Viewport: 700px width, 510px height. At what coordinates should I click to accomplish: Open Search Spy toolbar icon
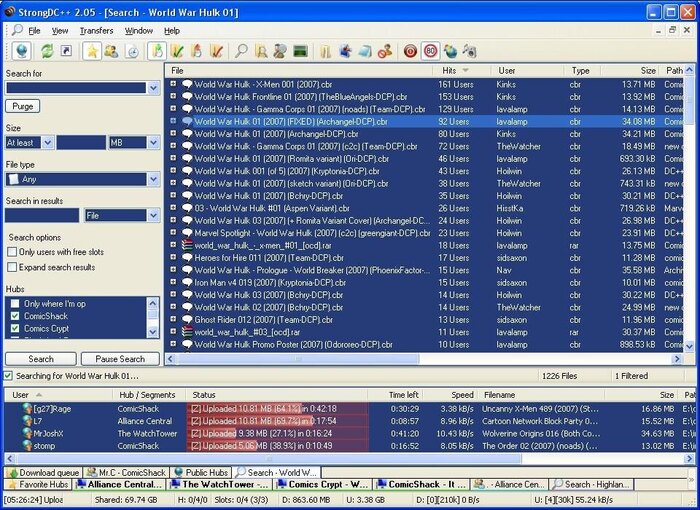[x=280, y=51]
